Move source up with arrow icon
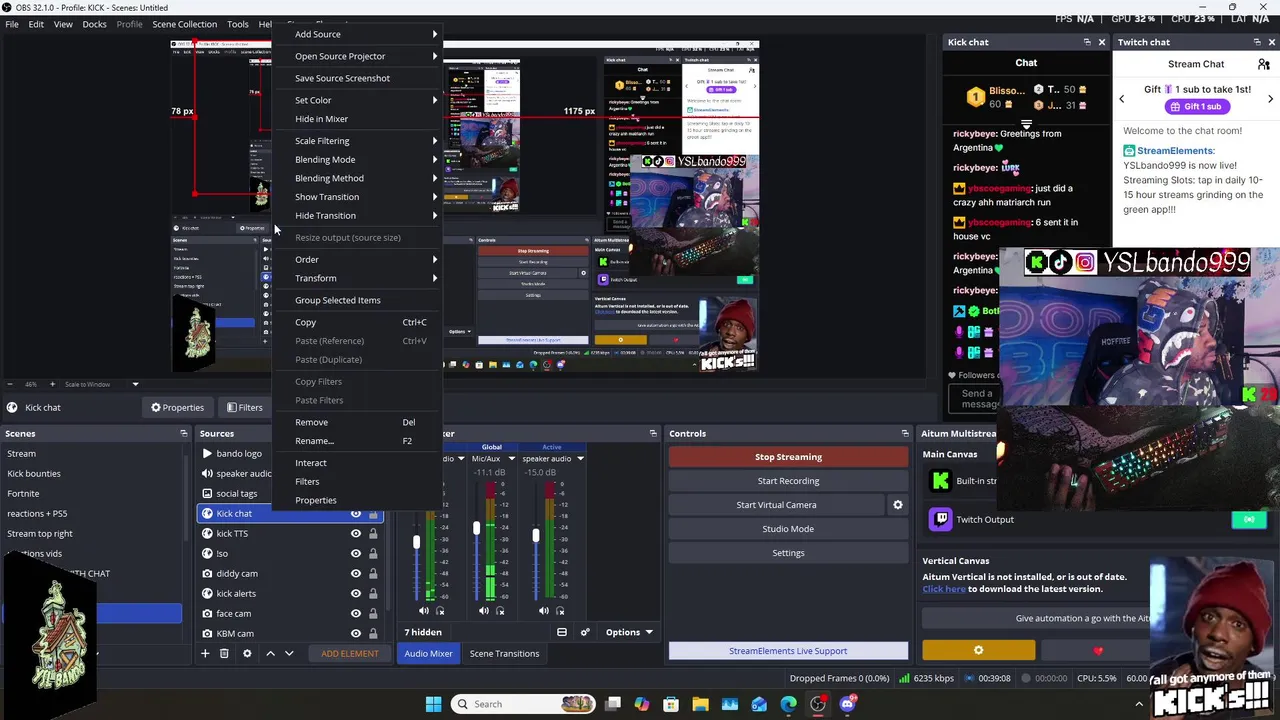 pos(270,653)
